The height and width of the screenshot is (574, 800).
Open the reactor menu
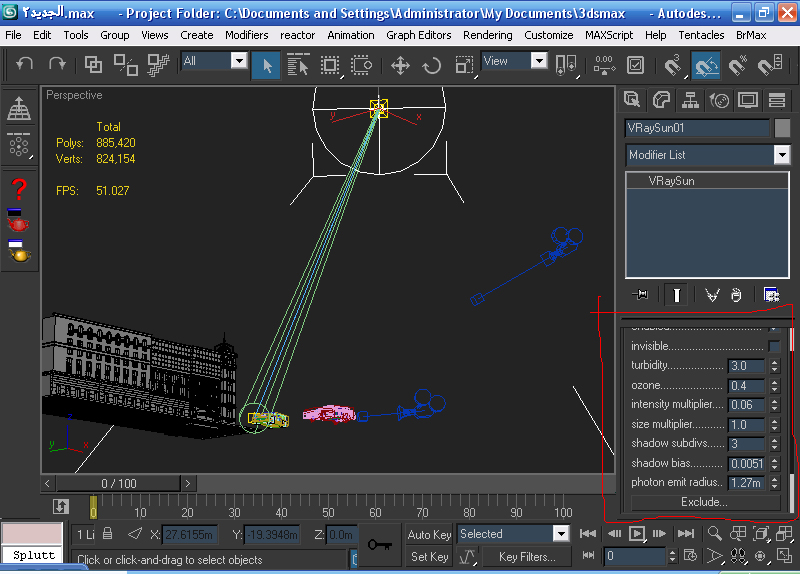[297, 35]
